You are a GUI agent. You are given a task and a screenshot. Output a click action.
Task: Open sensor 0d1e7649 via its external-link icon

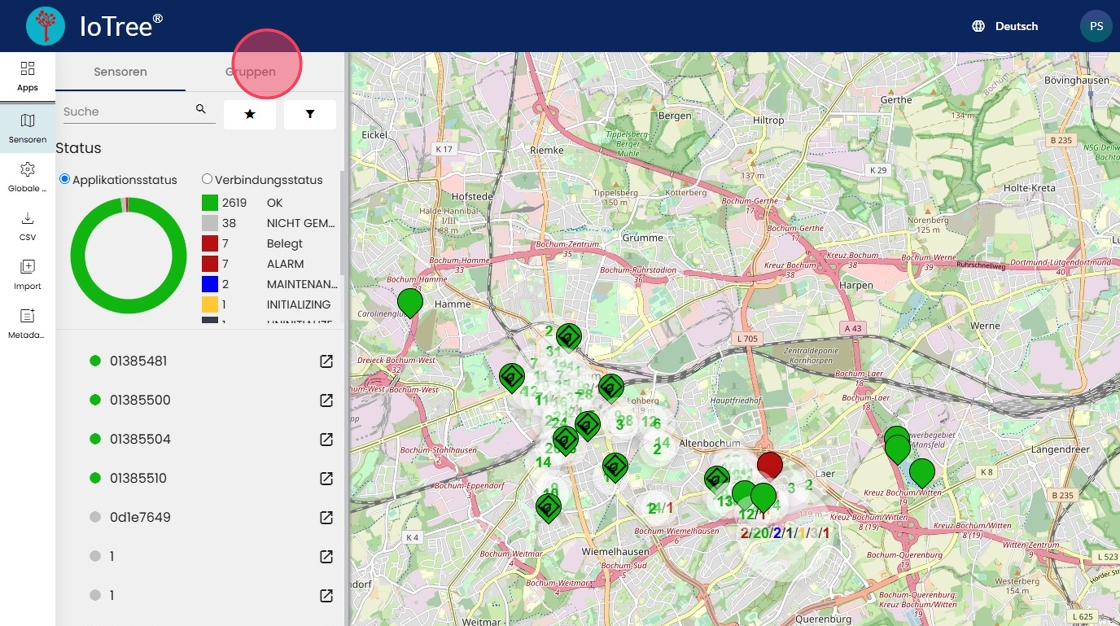coord(326,517)
